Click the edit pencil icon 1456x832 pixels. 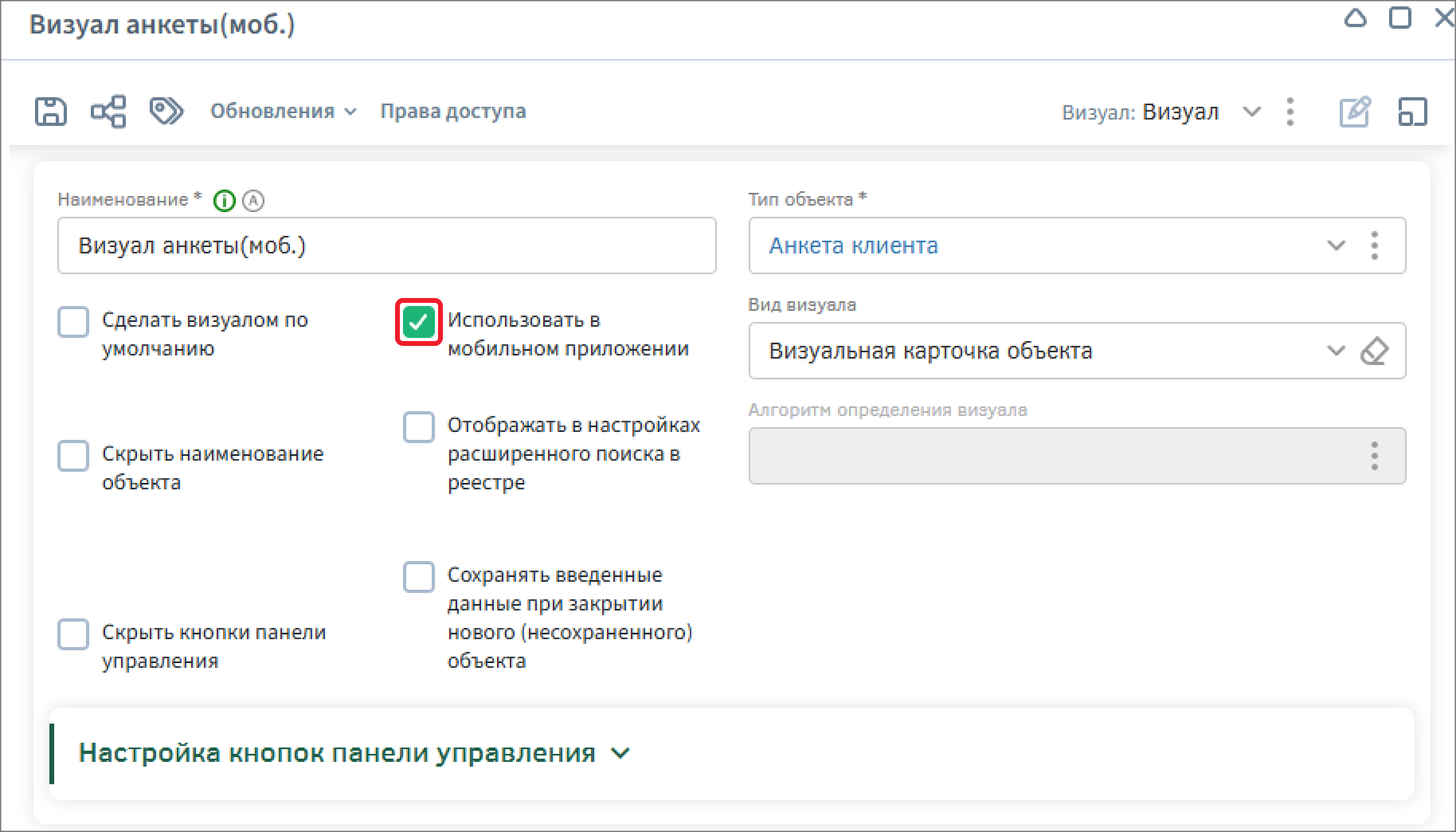(x=1354, y=112)
